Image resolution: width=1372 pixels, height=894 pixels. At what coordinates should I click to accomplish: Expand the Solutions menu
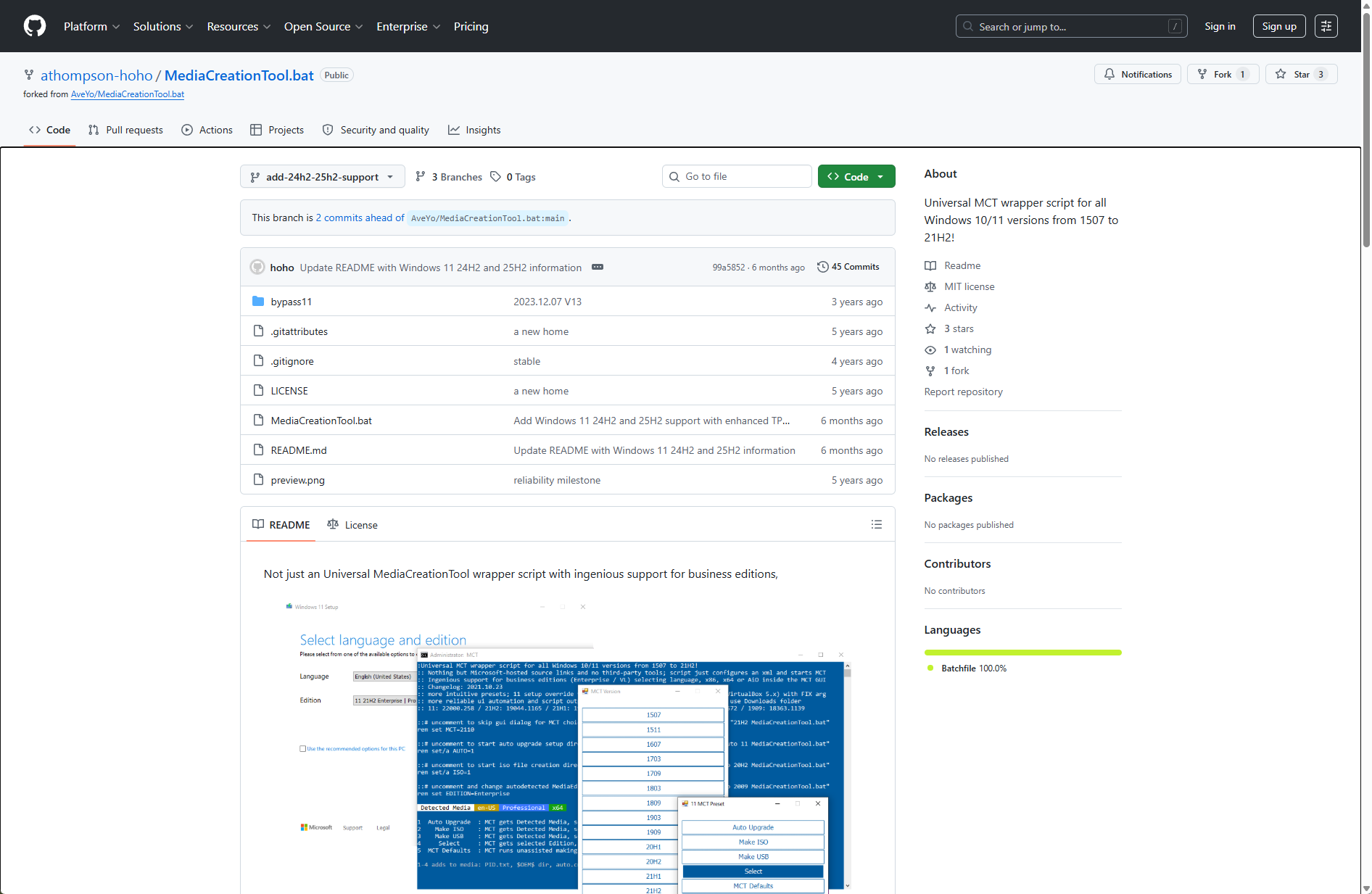click(x=163, y=26)
